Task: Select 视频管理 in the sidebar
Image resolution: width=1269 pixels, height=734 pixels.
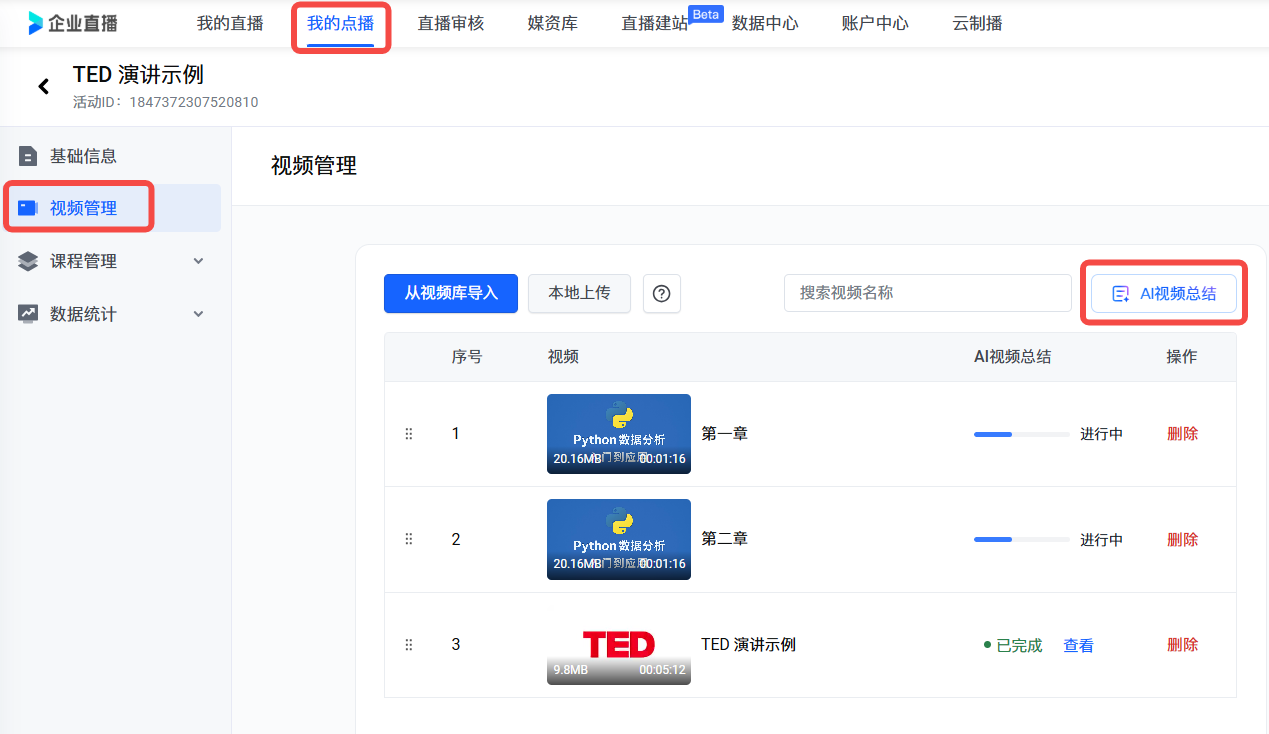Action: [83, 208]
